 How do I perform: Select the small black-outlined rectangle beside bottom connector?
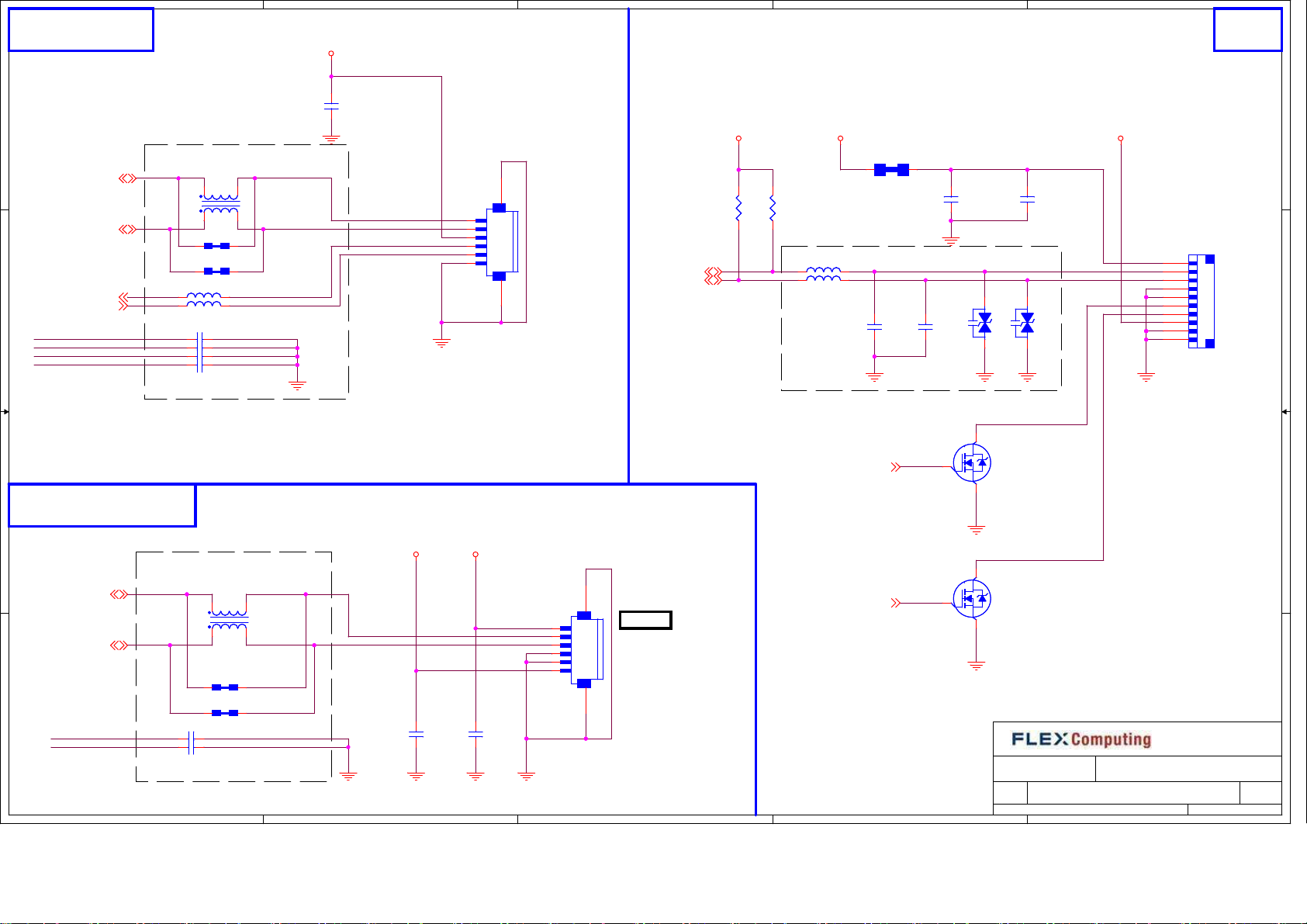(x=645, y=620)
